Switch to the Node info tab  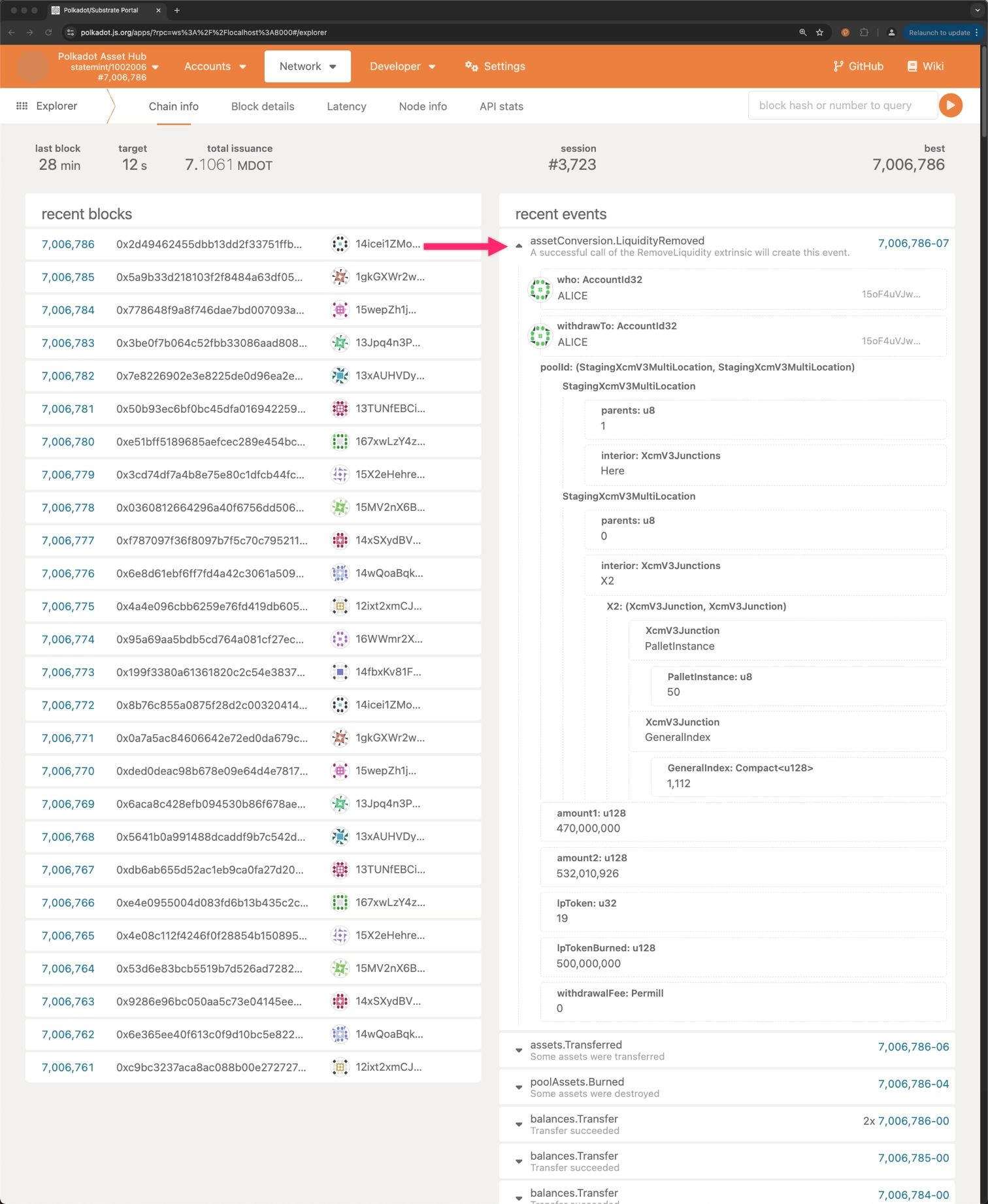point(423,106)
